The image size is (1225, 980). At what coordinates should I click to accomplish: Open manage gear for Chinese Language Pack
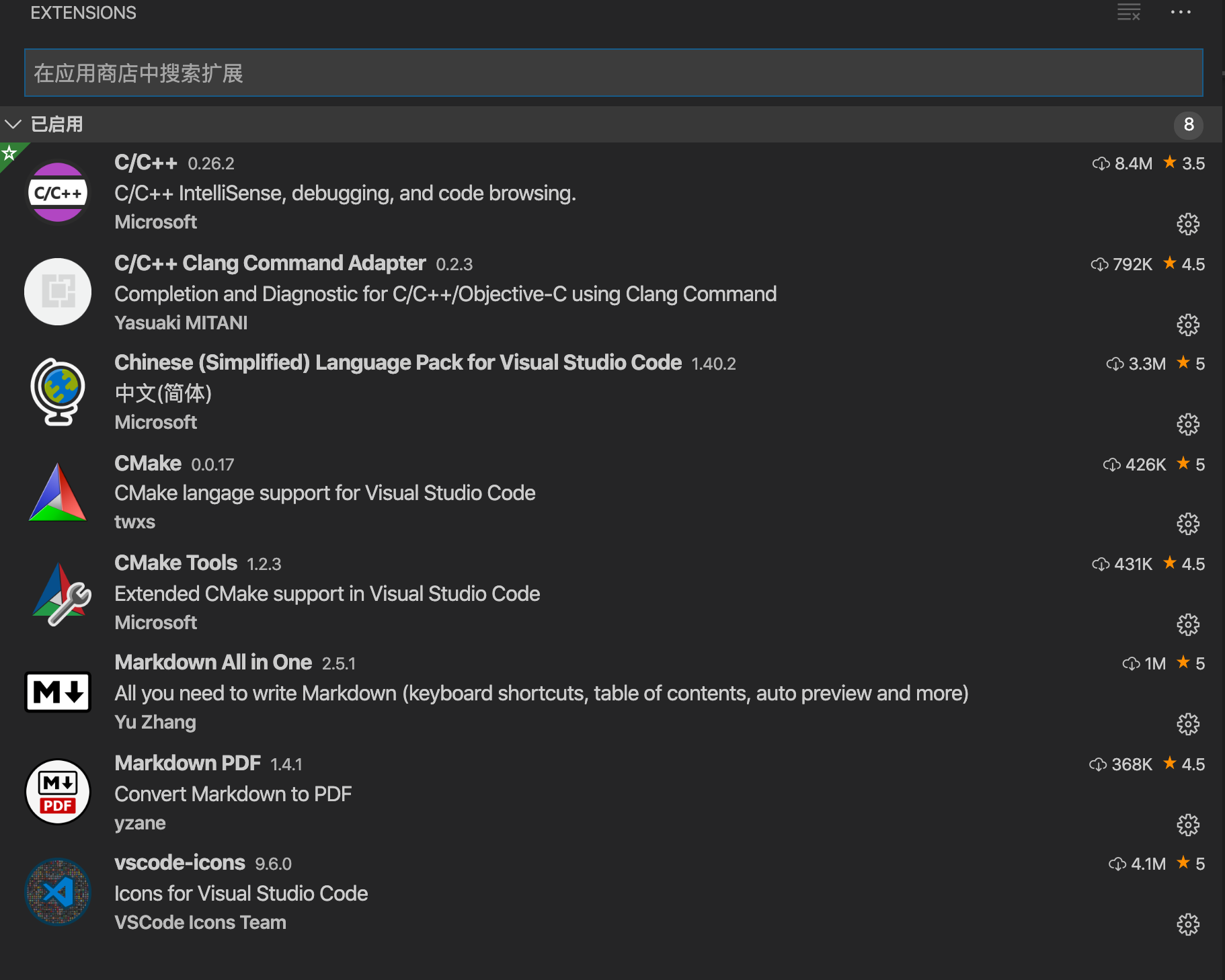coord(1188,424)
